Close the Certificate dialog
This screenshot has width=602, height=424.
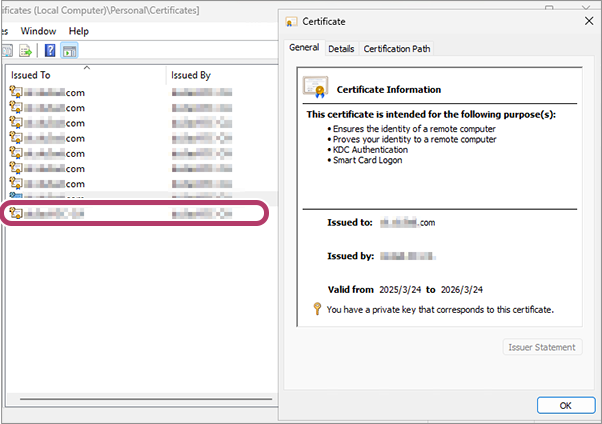coord(589,21)
